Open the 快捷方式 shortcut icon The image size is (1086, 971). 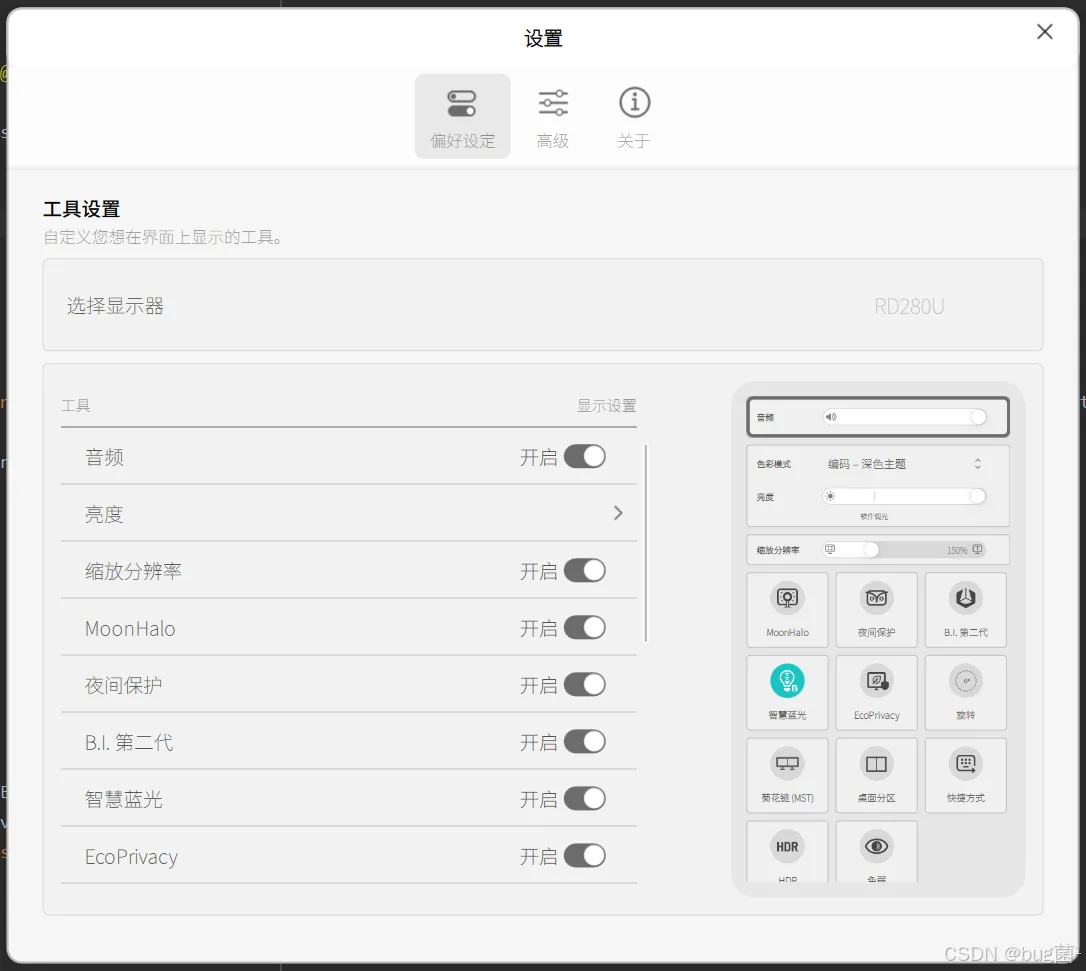click(x=965, y=763)
